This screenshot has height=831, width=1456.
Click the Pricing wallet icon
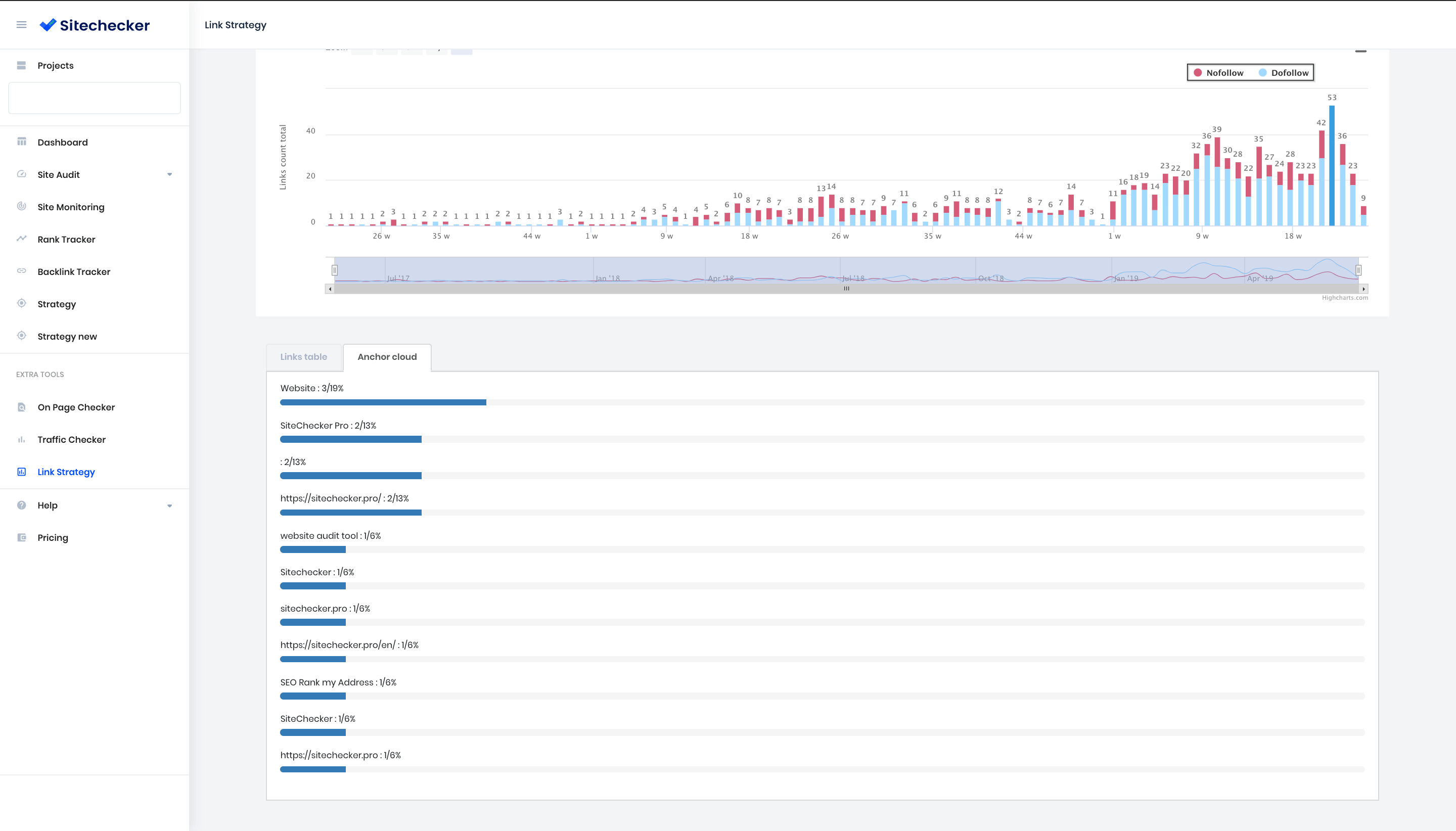22,537
